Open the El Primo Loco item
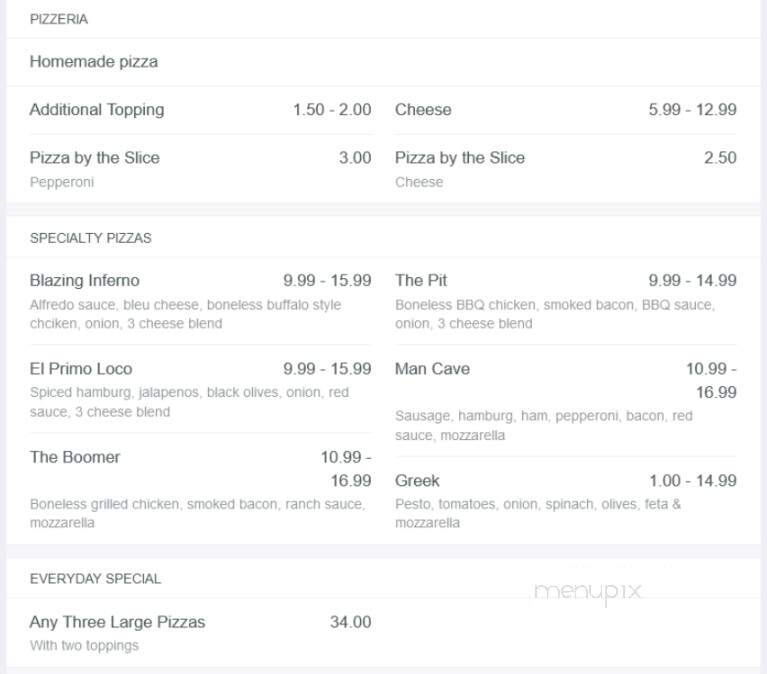The image size is (767, 674). (x=201, y=390)
